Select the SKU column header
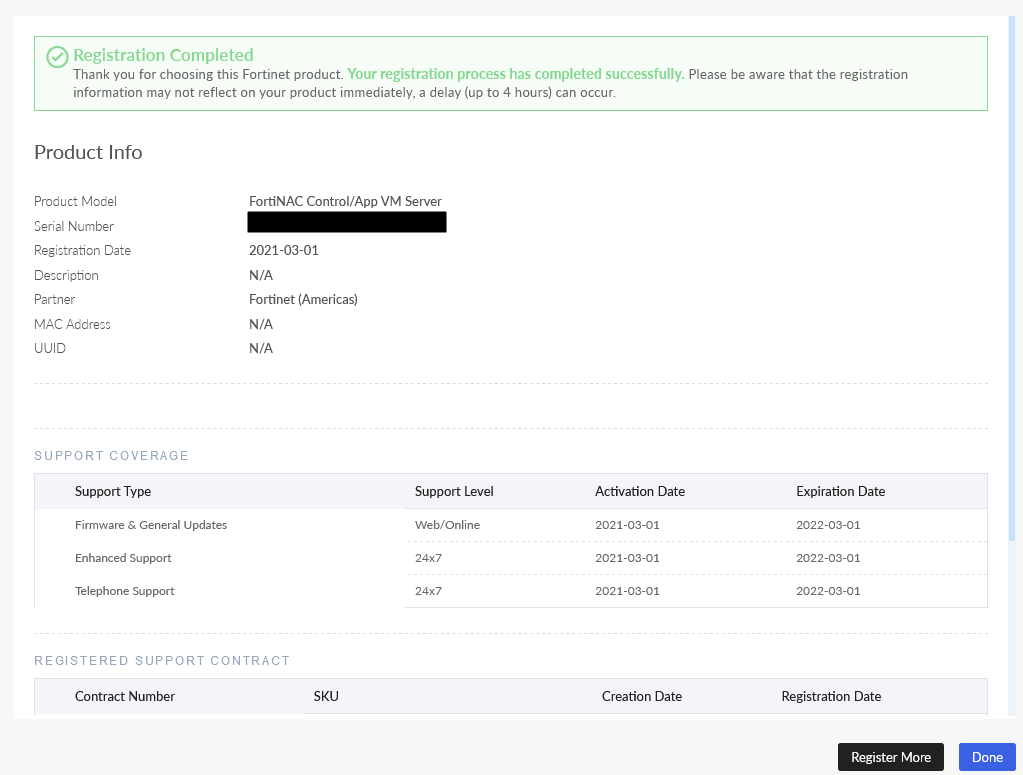The height and width of the screenshot is (775, 1023). (x=326, y=696)
